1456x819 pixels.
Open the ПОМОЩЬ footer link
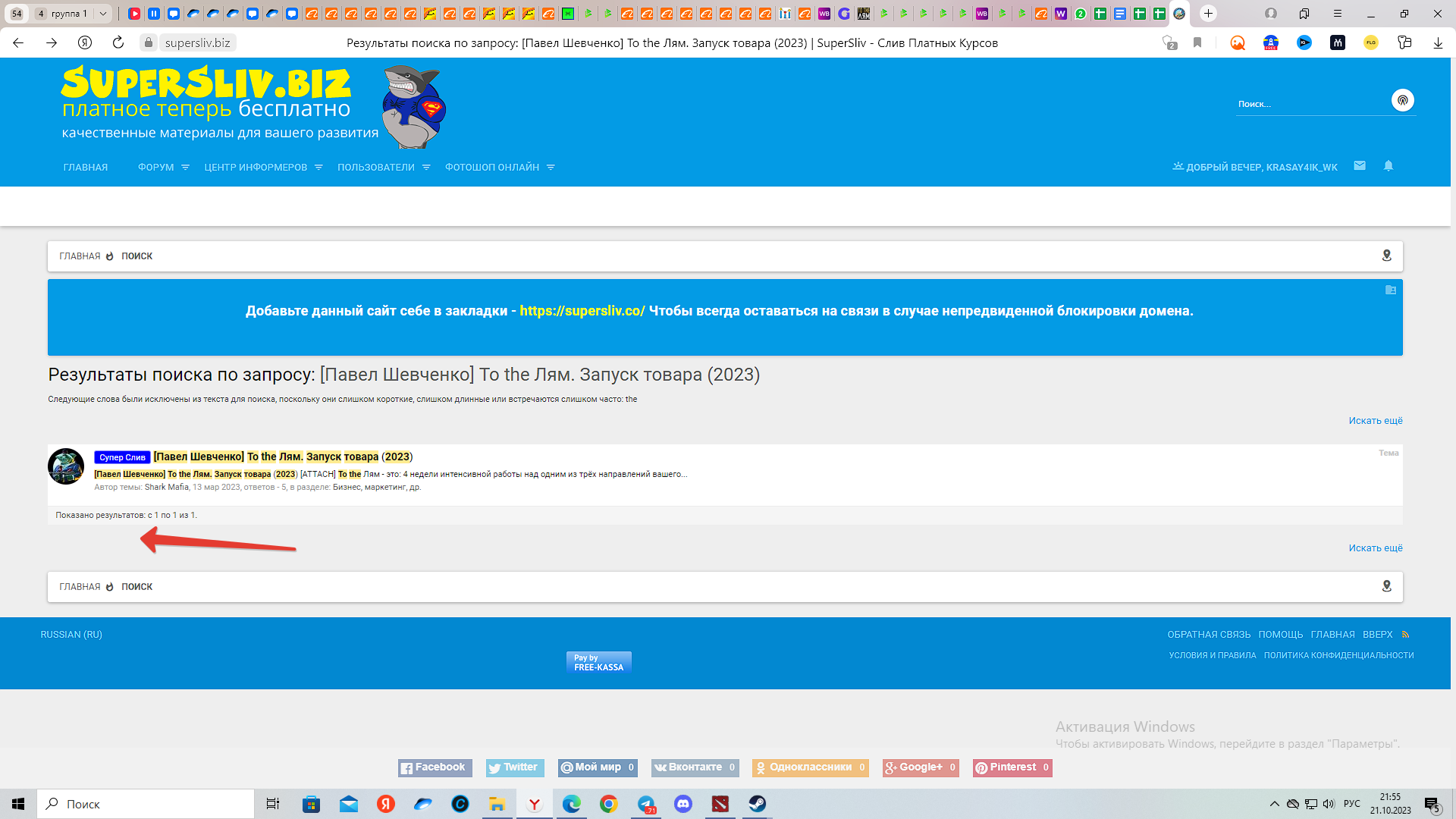coord(1281,635)
